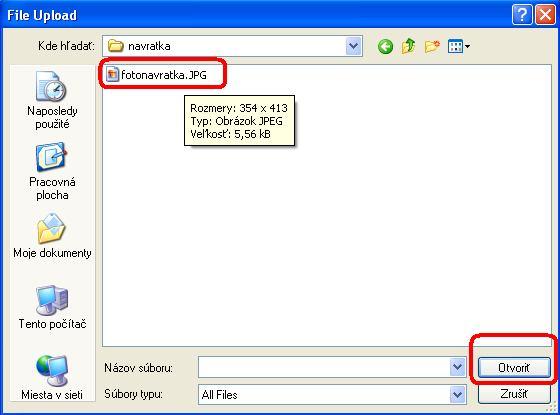Click the Zrušiť button
The image size is (560, 415).
pyautogui.click(x=514, y=394)
